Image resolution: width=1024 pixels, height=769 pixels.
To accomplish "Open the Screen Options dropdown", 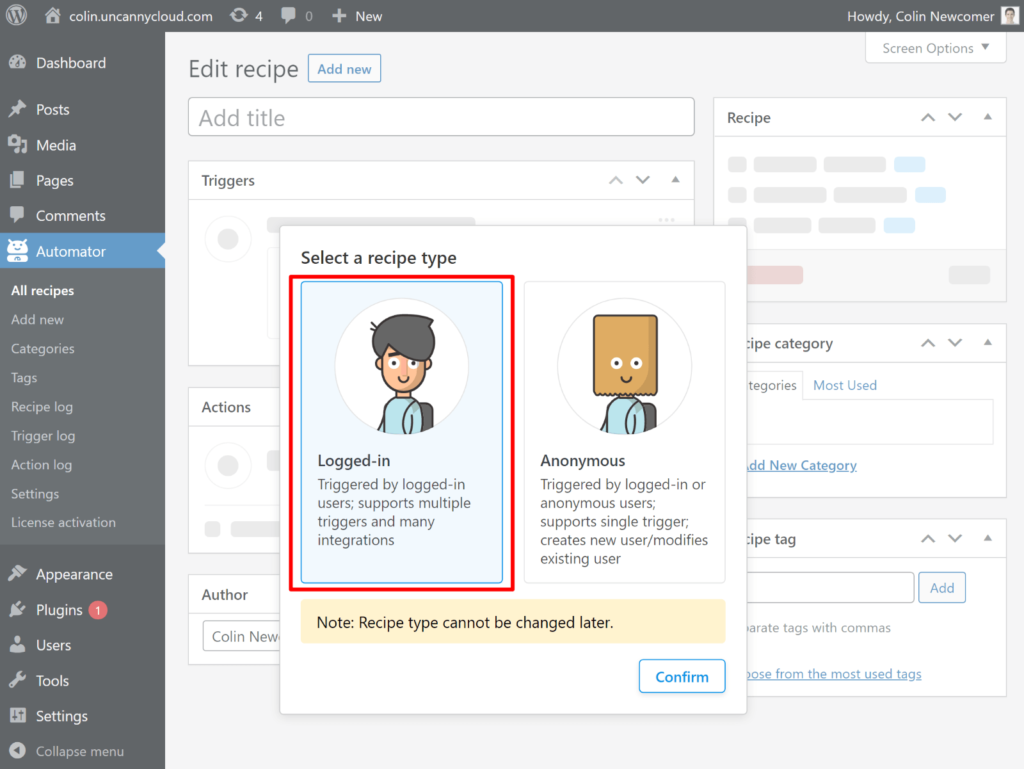I will tap(935, 48).
